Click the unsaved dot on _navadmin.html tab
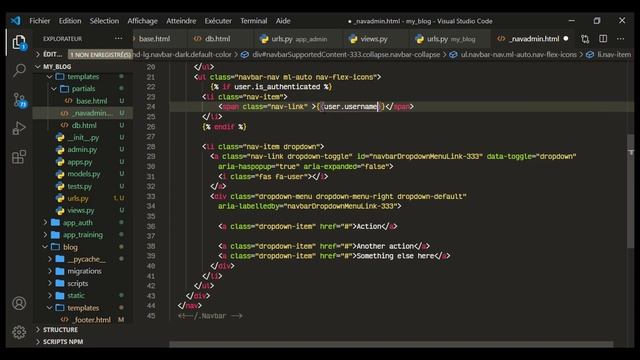 pyautogui.click(x=566, y=39)
